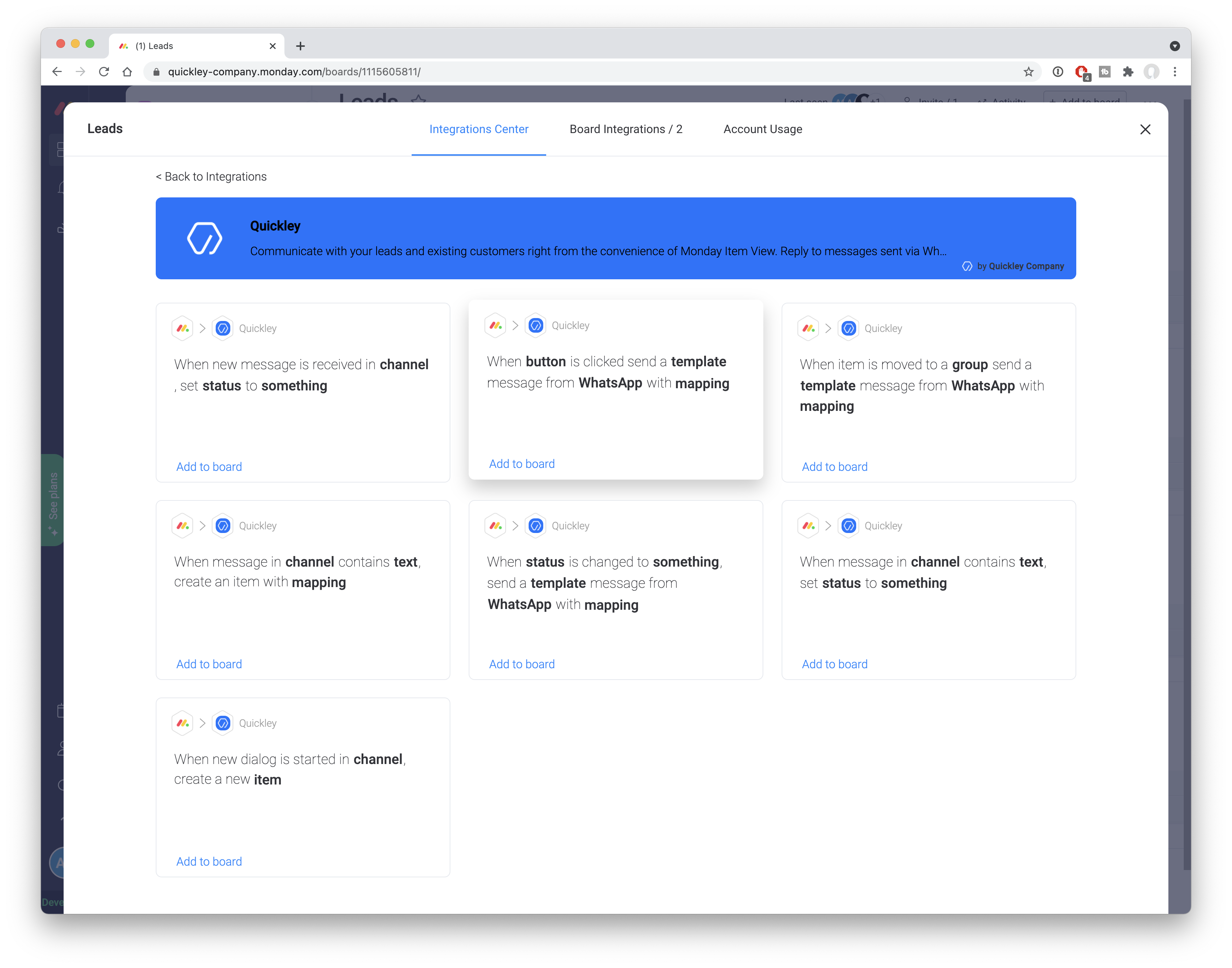Select the Integrations Center tab
This screenshot has width=1232, height=968.
coord(478,129)
